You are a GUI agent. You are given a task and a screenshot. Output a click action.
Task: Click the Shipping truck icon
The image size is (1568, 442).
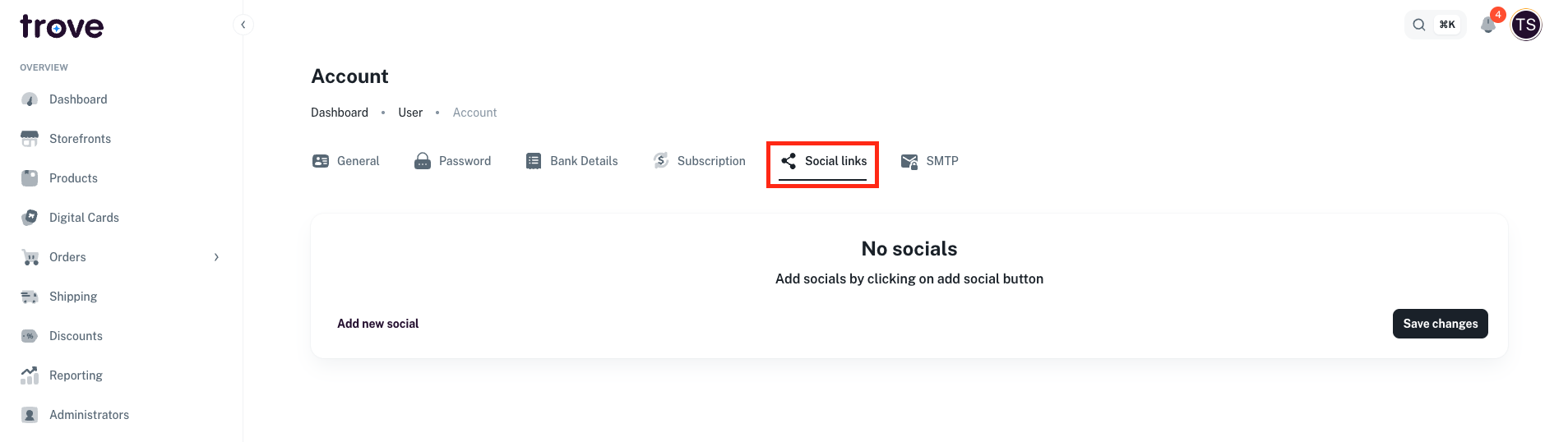coord(30,297)
